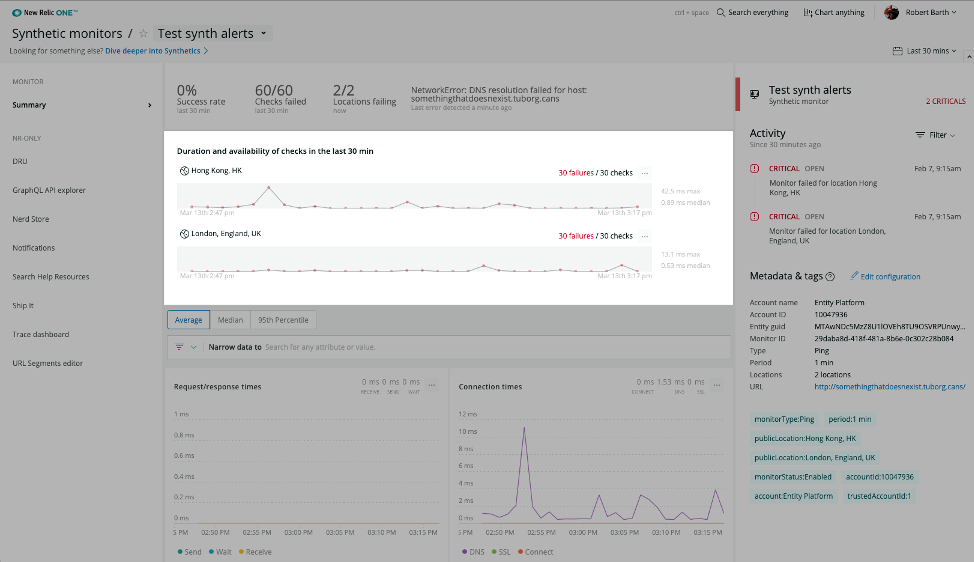974x562 pixels.
Task: Click the publicLocation:Hong Kong, HK tag
Action: [805, 439]
